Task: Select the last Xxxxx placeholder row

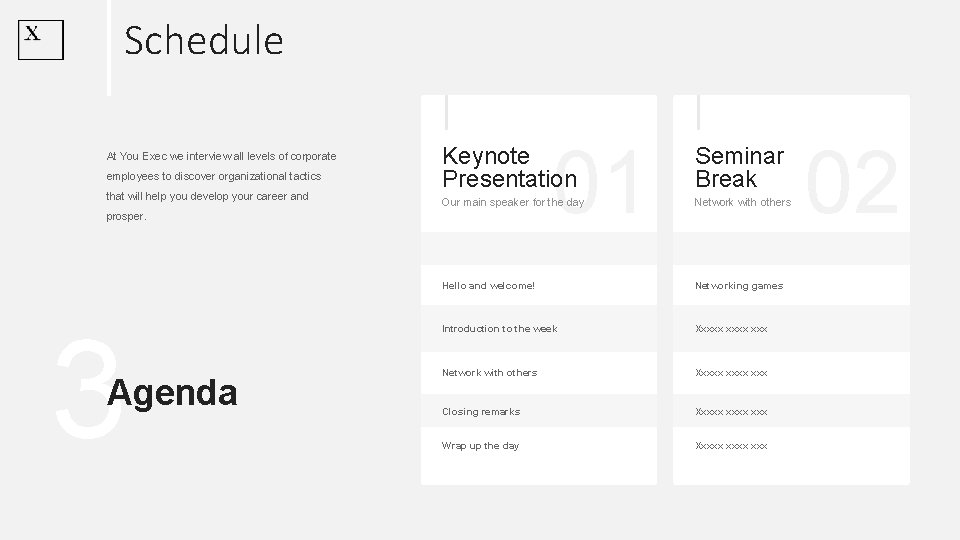Action: (731, 446)
